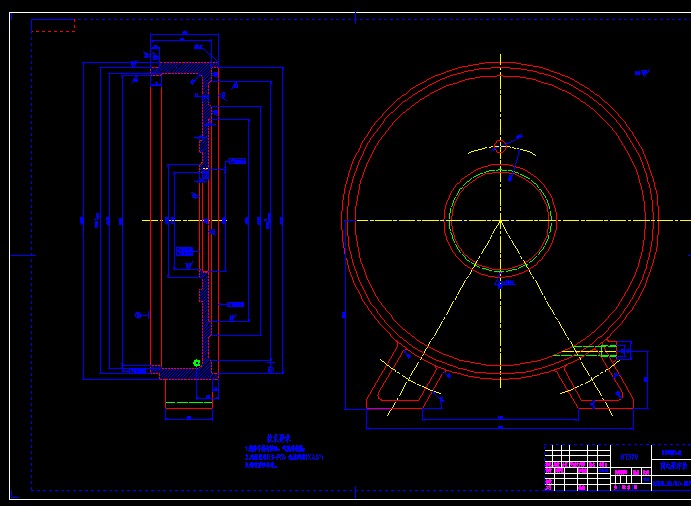Click the circle center point in front view
The height and width of the screenshot is (506, 691).
(500, 220)
